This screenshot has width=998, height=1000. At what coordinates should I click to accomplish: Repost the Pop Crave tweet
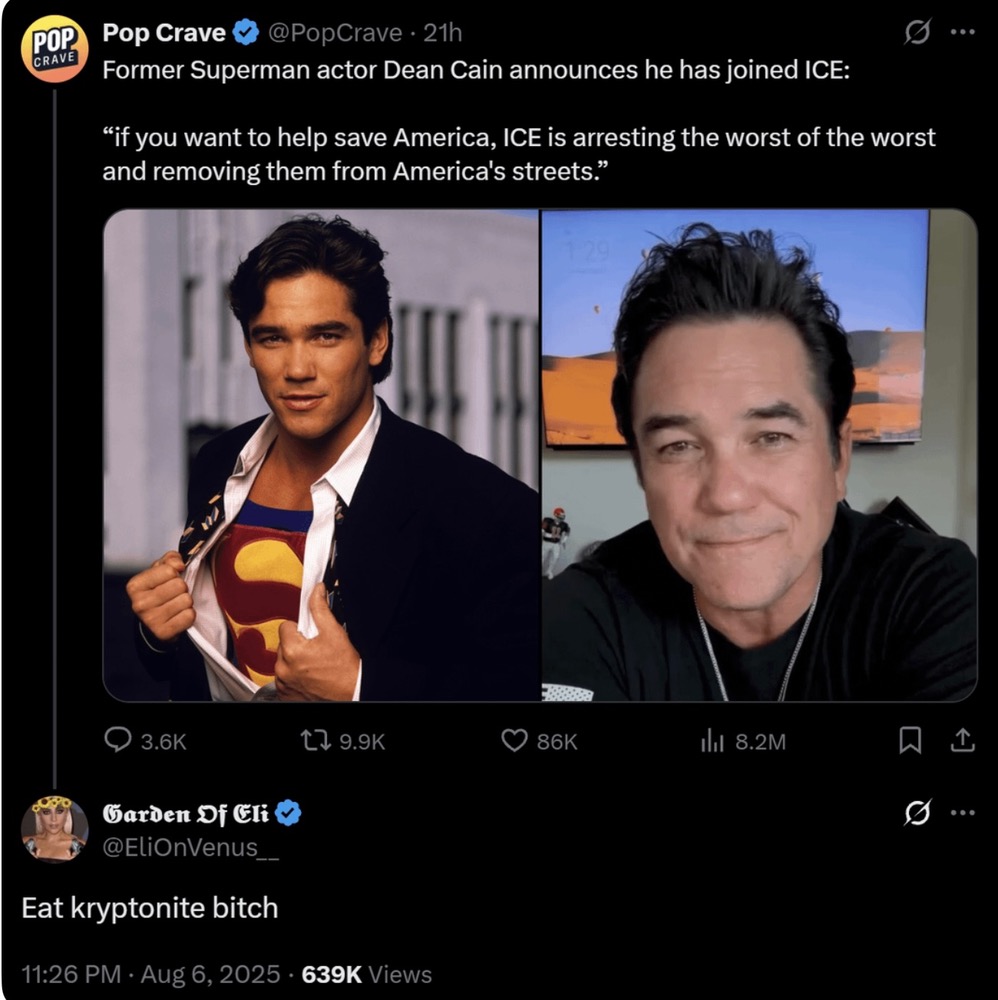[312, 740]
